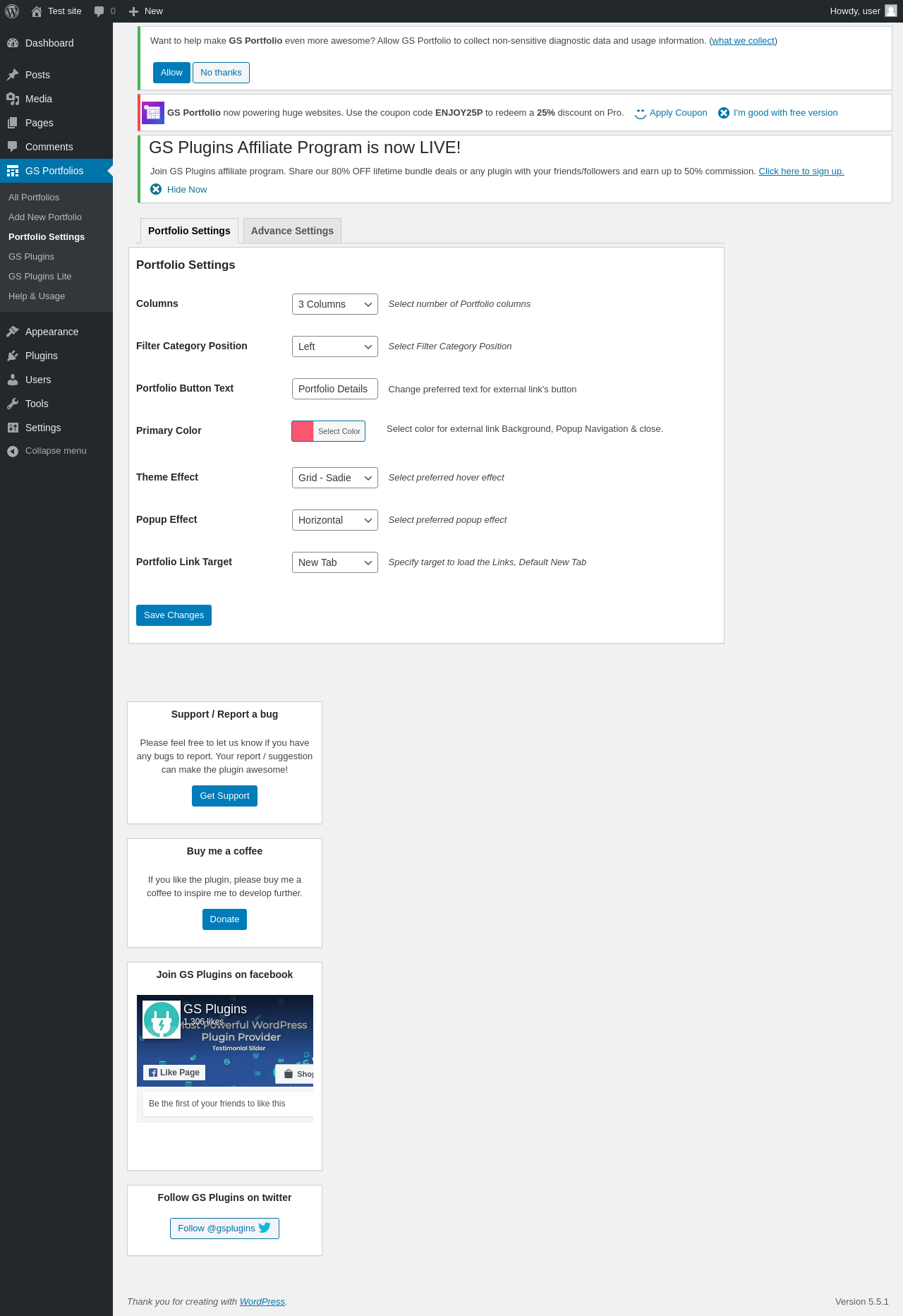
Task: Click the Users person icon
Action: tap(13, 380)
